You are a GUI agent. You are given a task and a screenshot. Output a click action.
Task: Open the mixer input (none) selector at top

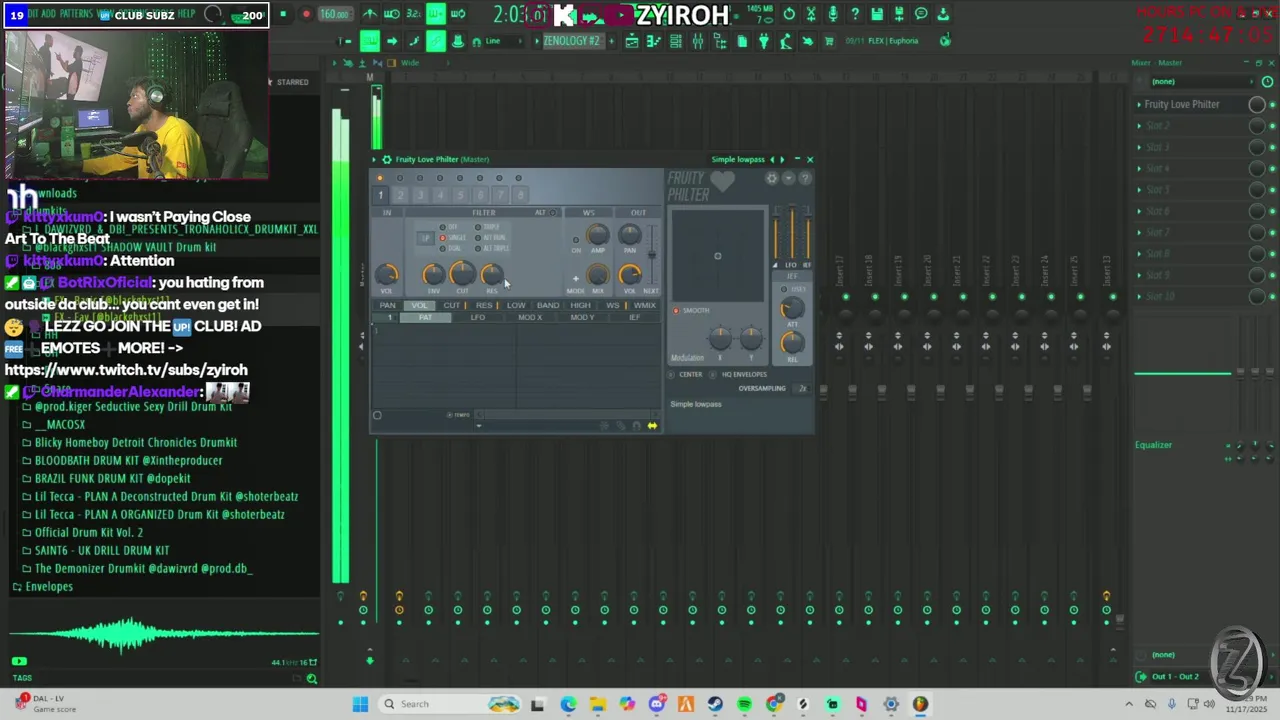(1205, 82)
